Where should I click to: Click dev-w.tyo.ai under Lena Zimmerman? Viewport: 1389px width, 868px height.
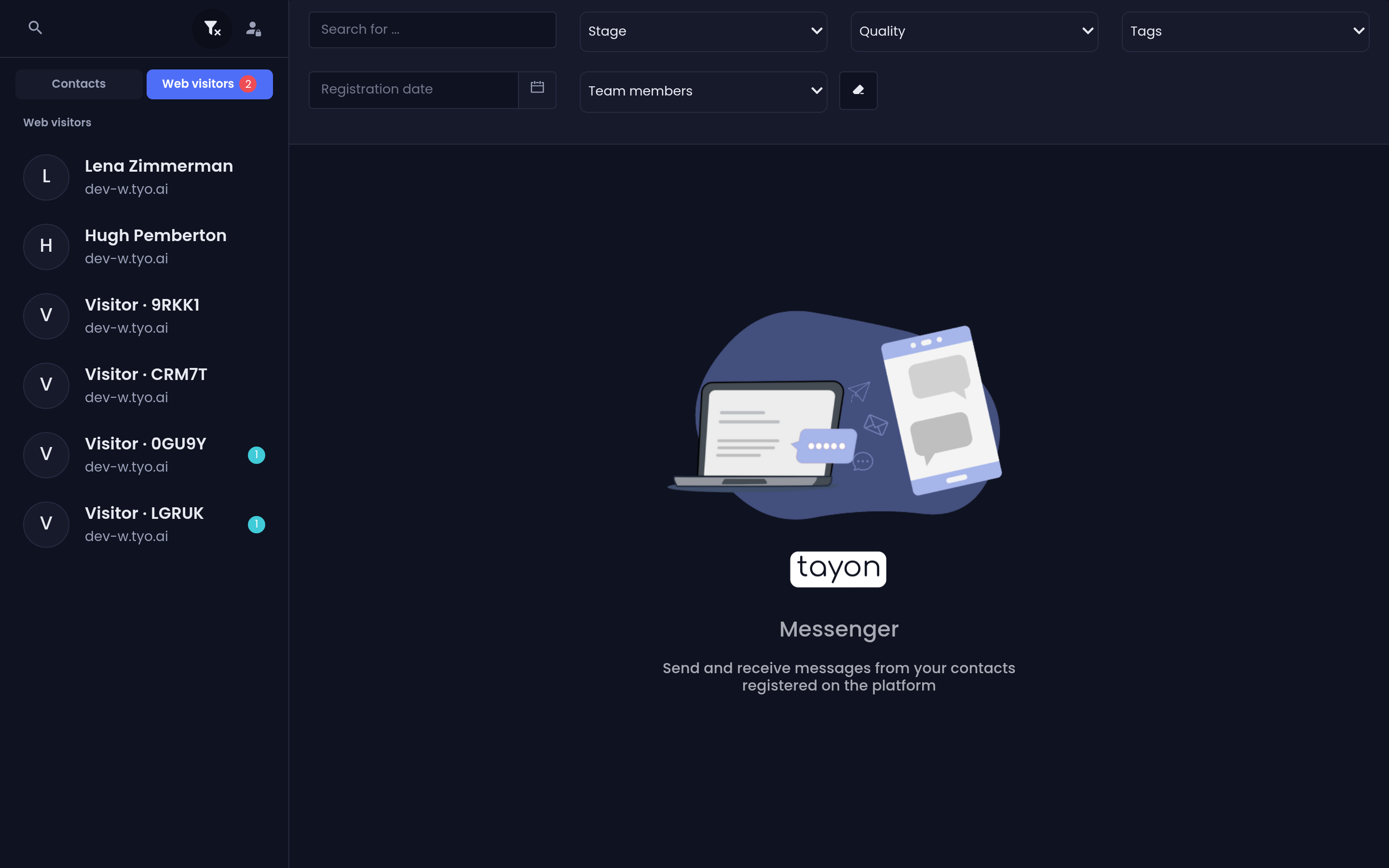point(126,189)
